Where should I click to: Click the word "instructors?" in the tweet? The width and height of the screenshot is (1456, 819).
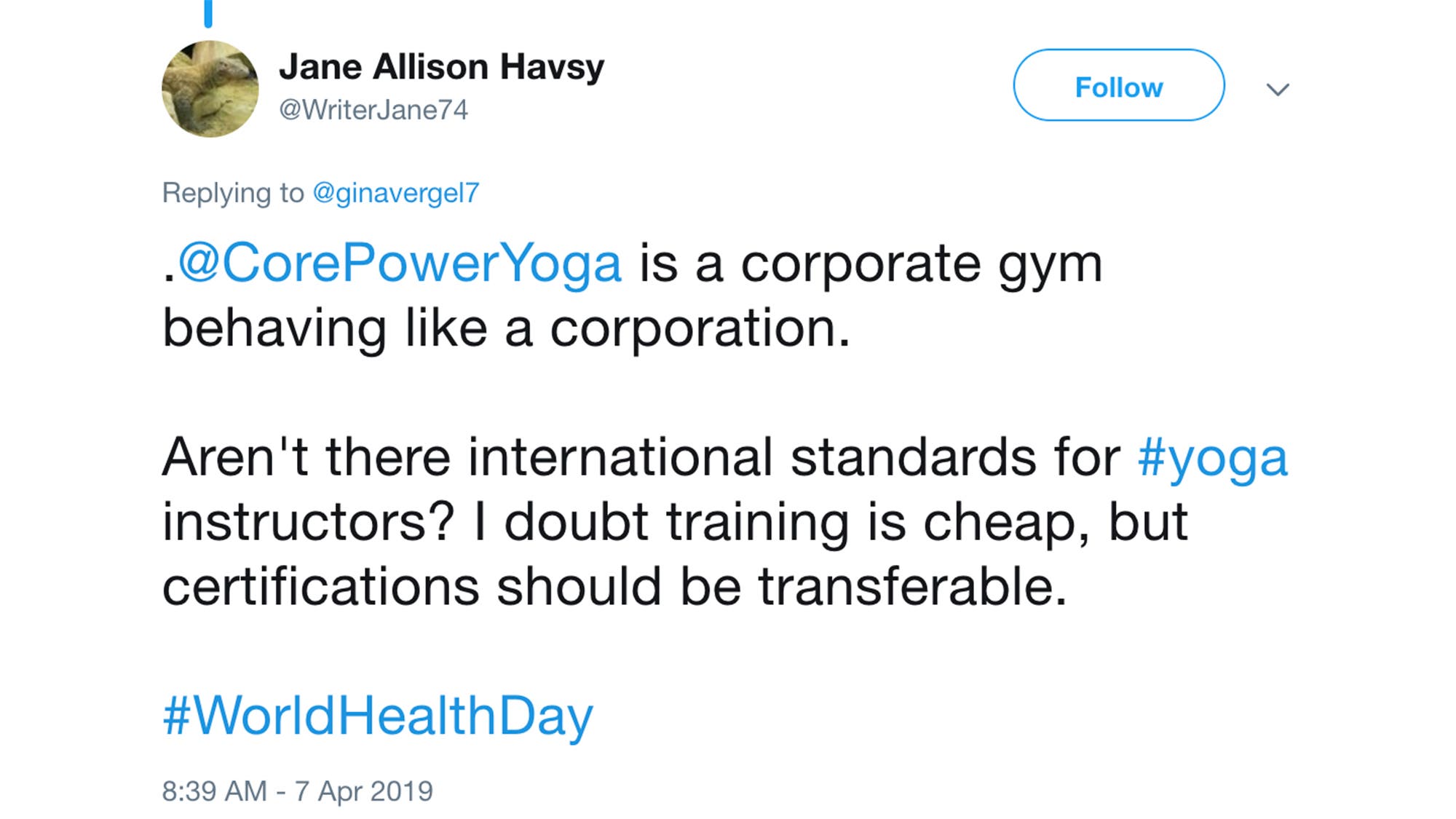click(308, 523)
